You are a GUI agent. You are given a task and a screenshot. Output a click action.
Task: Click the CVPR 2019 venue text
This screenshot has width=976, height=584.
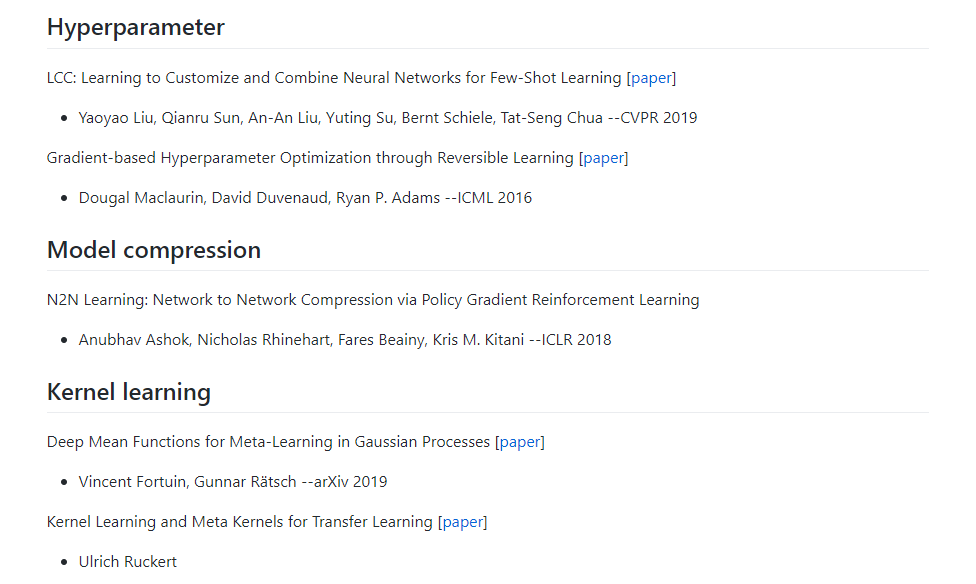659,118
